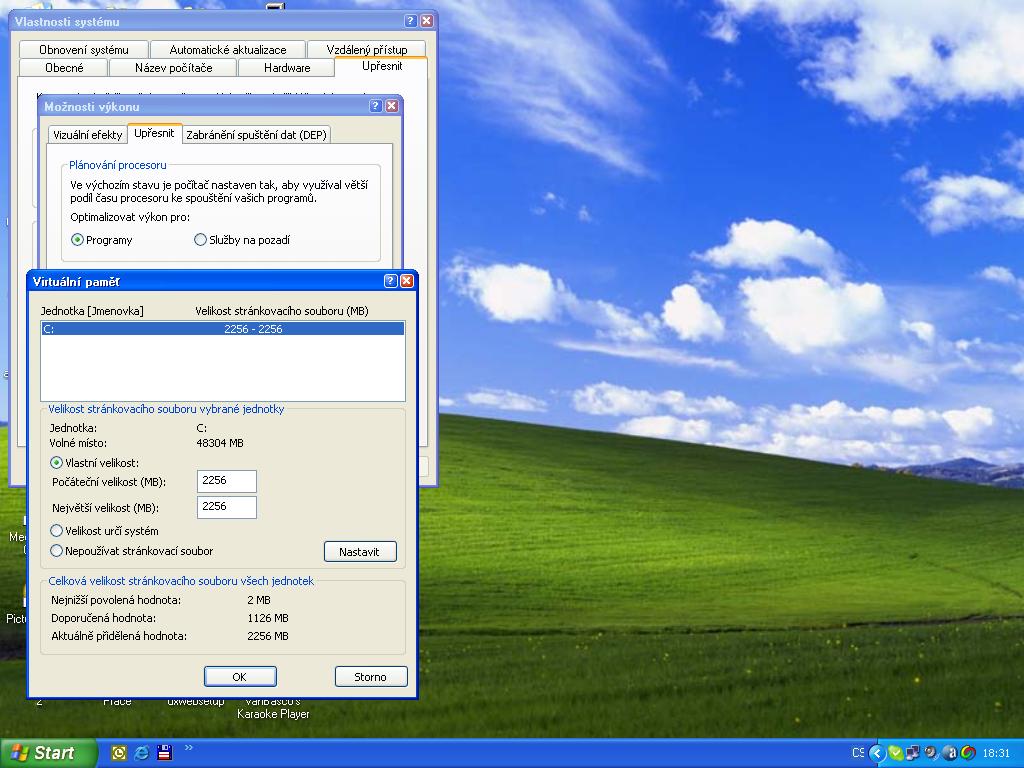Select the 'Vlastní velikost' radio option

click(x=57, y=463)
